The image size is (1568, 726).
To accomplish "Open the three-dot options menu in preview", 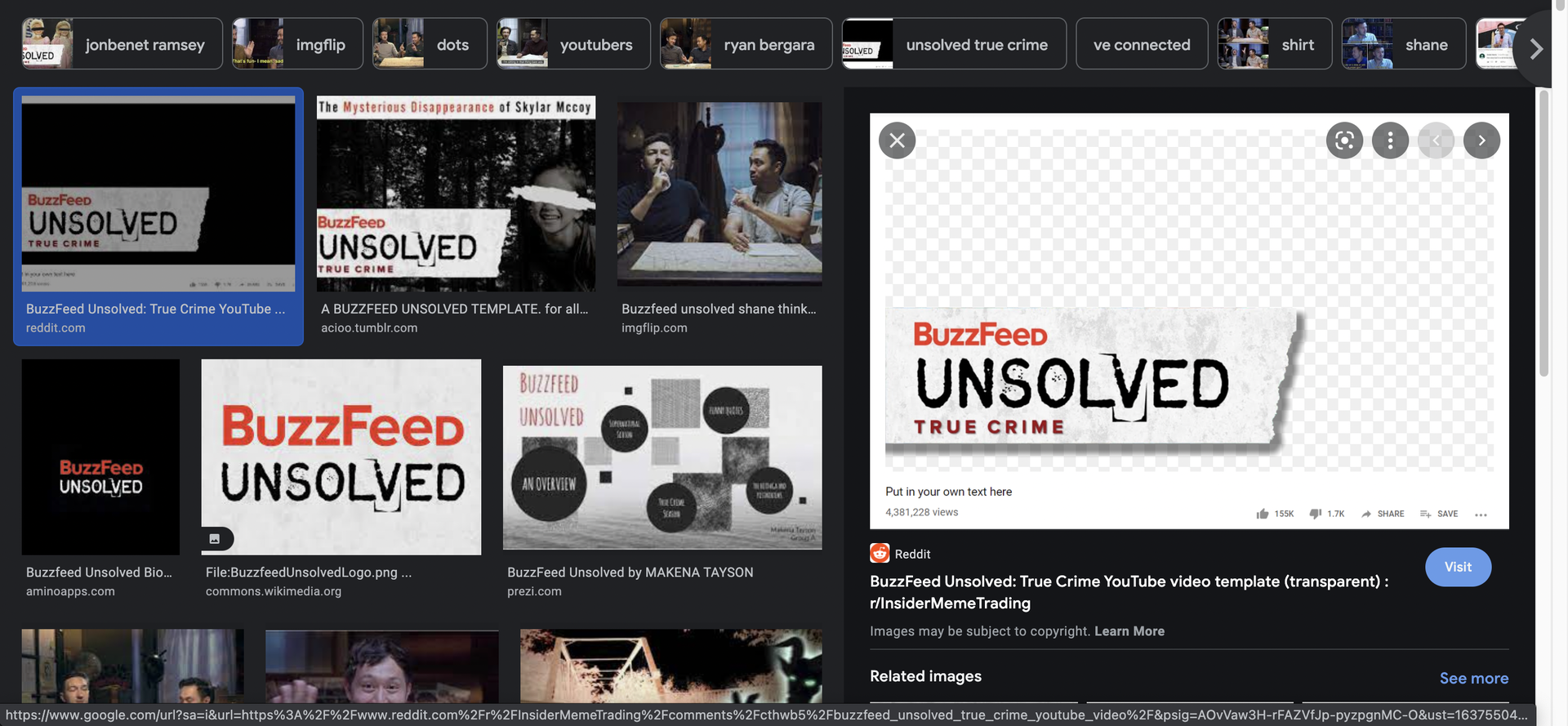I will pos(1390,140).
